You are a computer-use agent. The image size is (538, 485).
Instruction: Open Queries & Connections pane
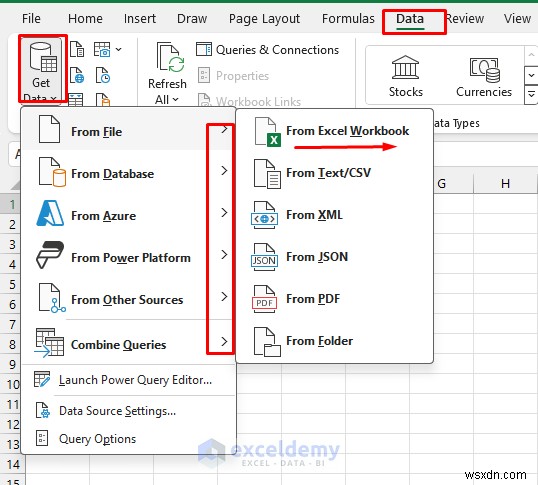(267, 50)
